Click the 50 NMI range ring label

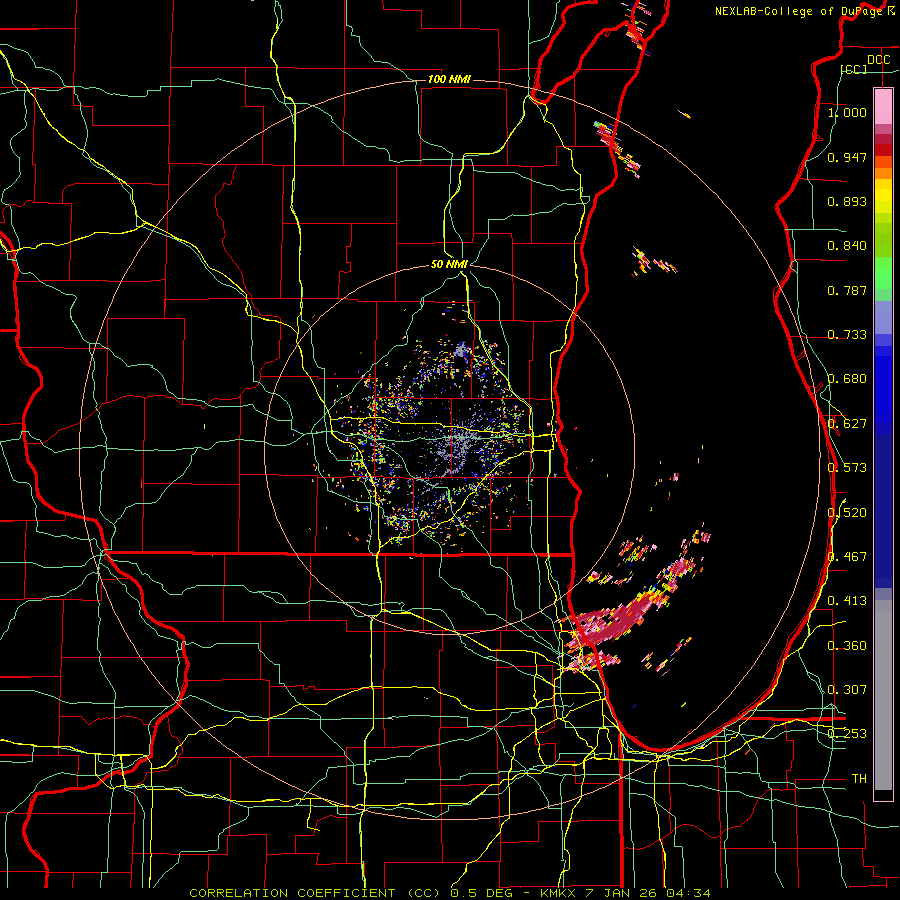pyautogui.click(x=449, y=265)
